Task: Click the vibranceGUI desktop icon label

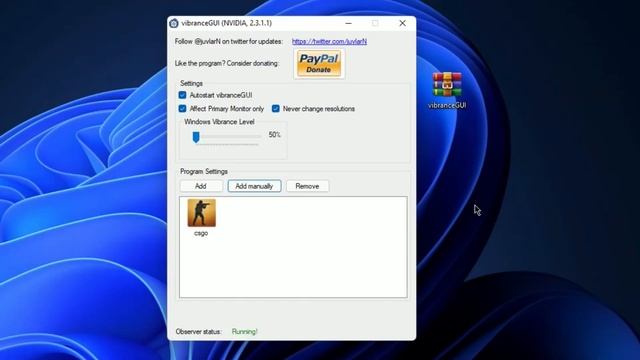Action: [x=447, y=105]
